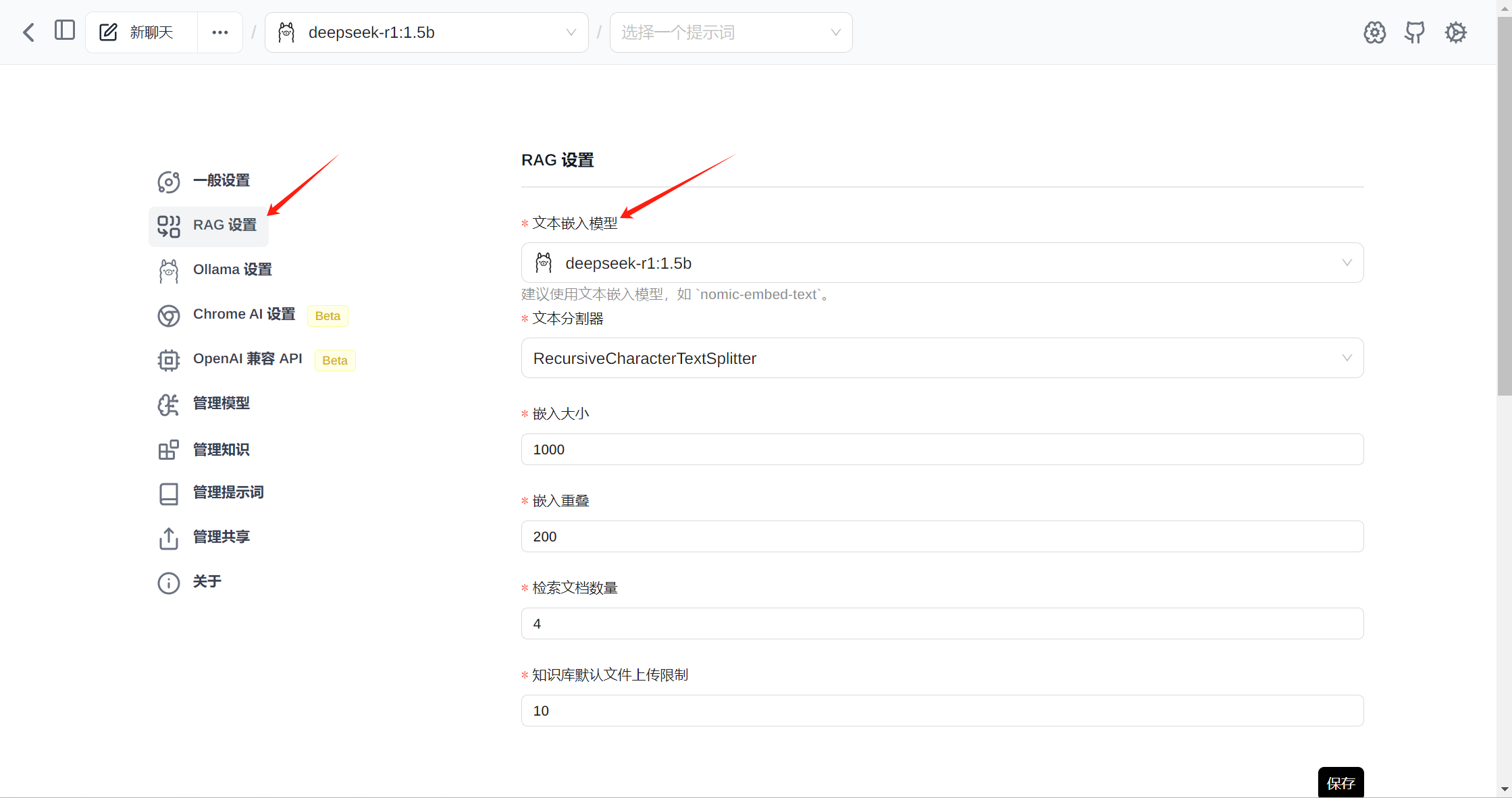
Task: Expand the deepseek-r1:1.5b model selector in header
Action: (427, 32)
